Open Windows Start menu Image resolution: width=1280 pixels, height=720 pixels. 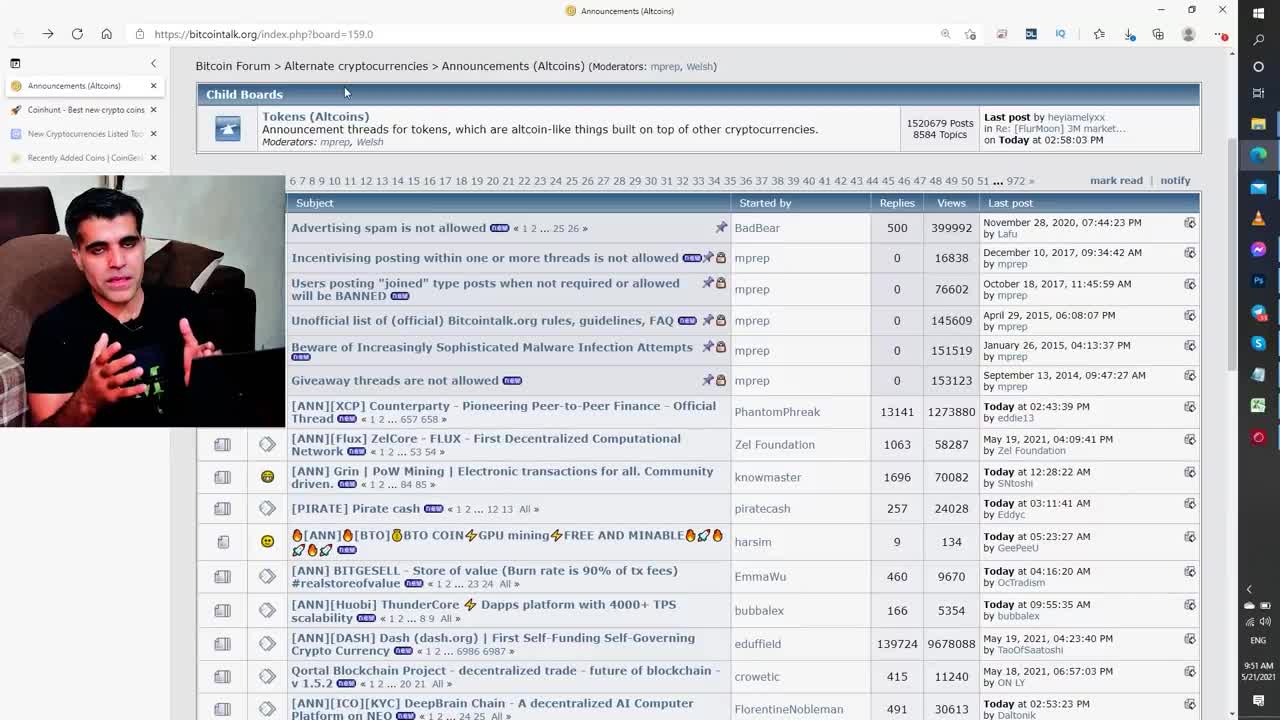(x=1258, y=13)
